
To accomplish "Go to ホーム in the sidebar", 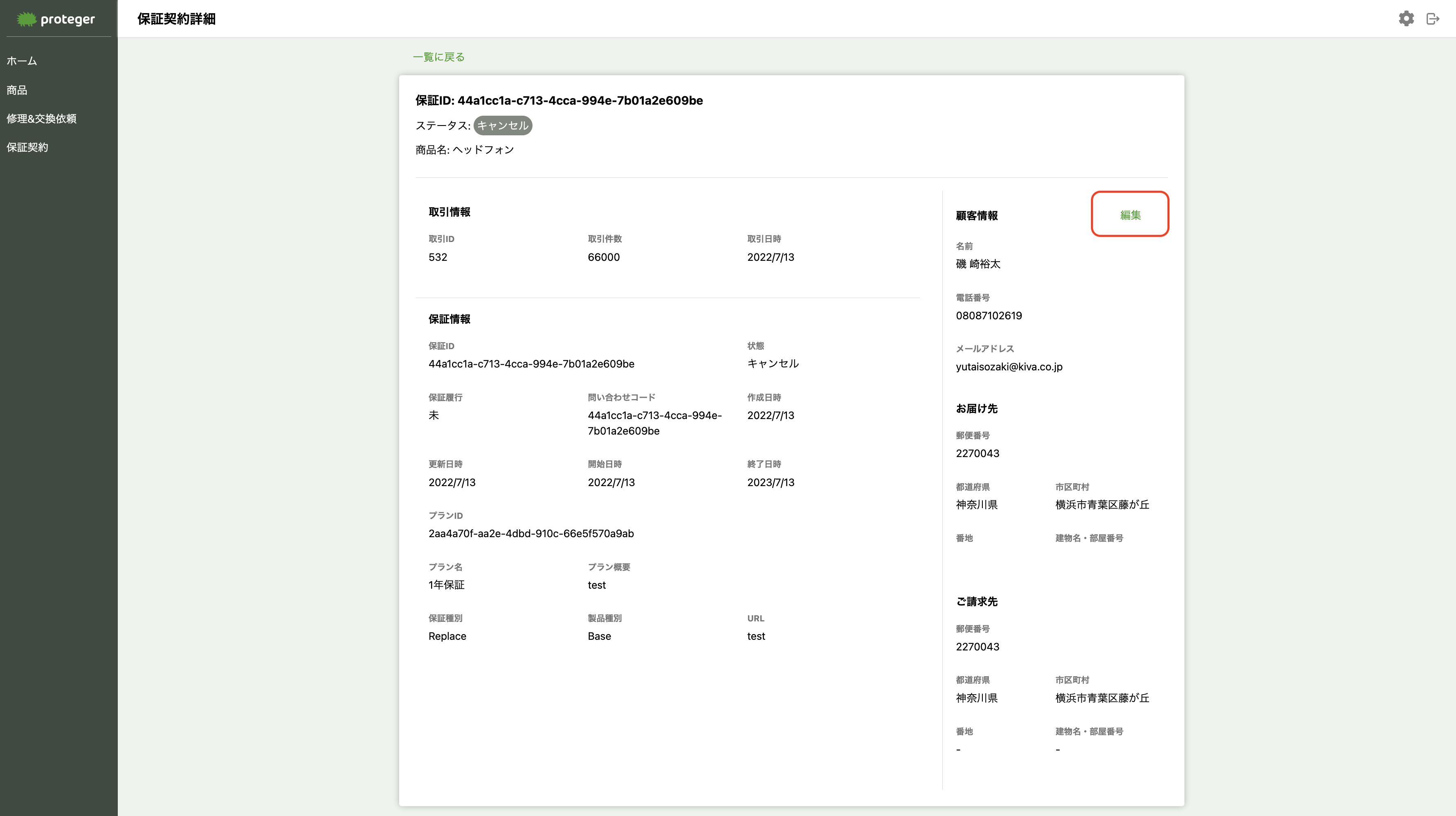I will pyautogui.click(x=22, y=61).
